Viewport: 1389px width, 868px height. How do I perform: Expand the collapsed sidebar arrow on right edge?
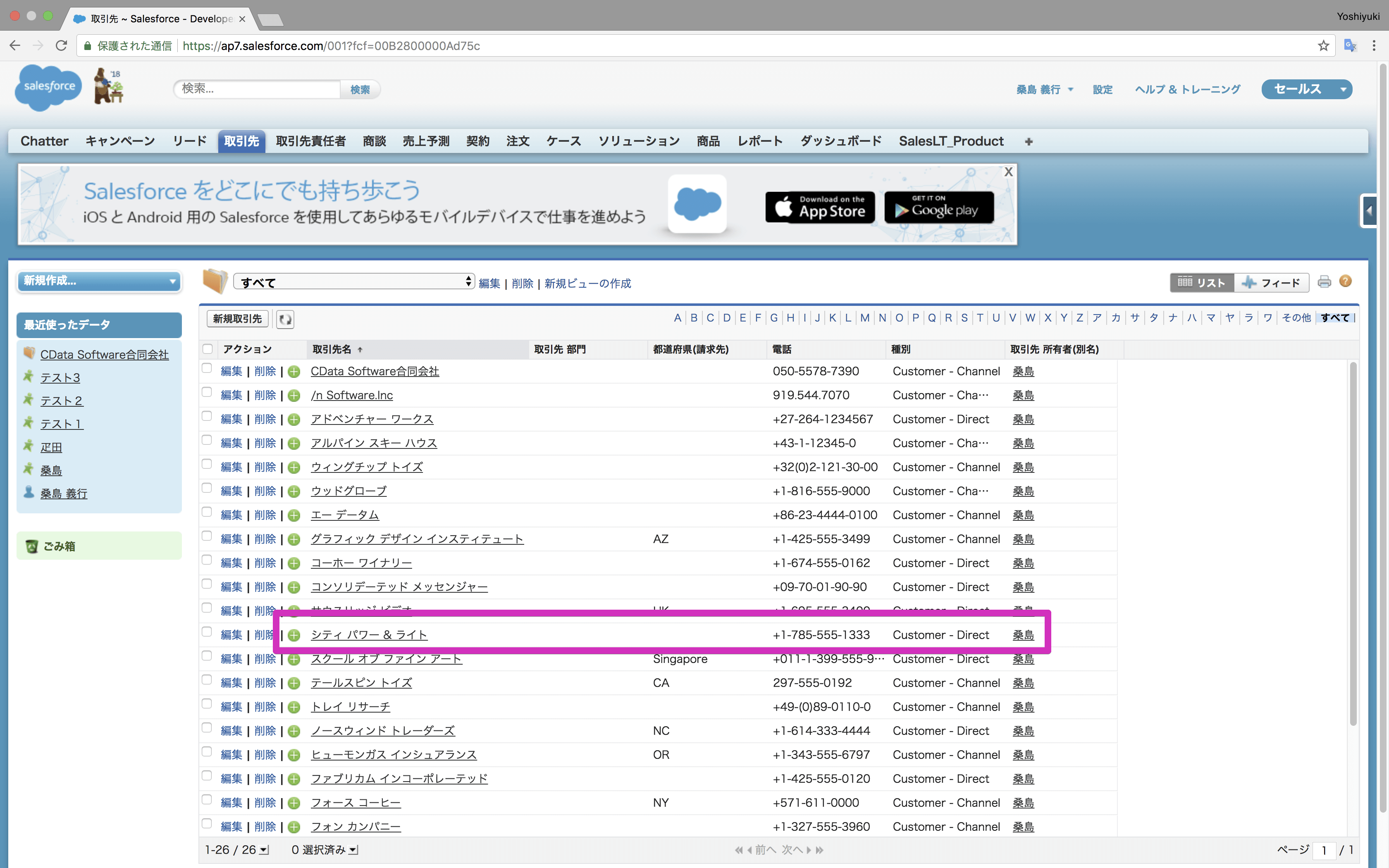pos(1369,211)
